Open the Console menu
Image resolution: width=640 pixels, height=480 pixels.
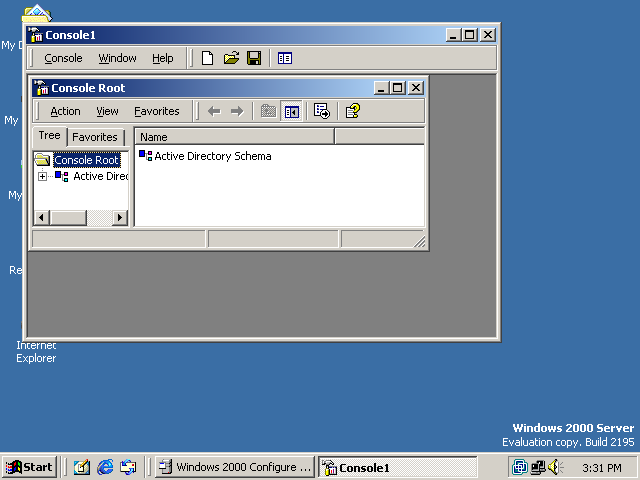pos(63,58)
